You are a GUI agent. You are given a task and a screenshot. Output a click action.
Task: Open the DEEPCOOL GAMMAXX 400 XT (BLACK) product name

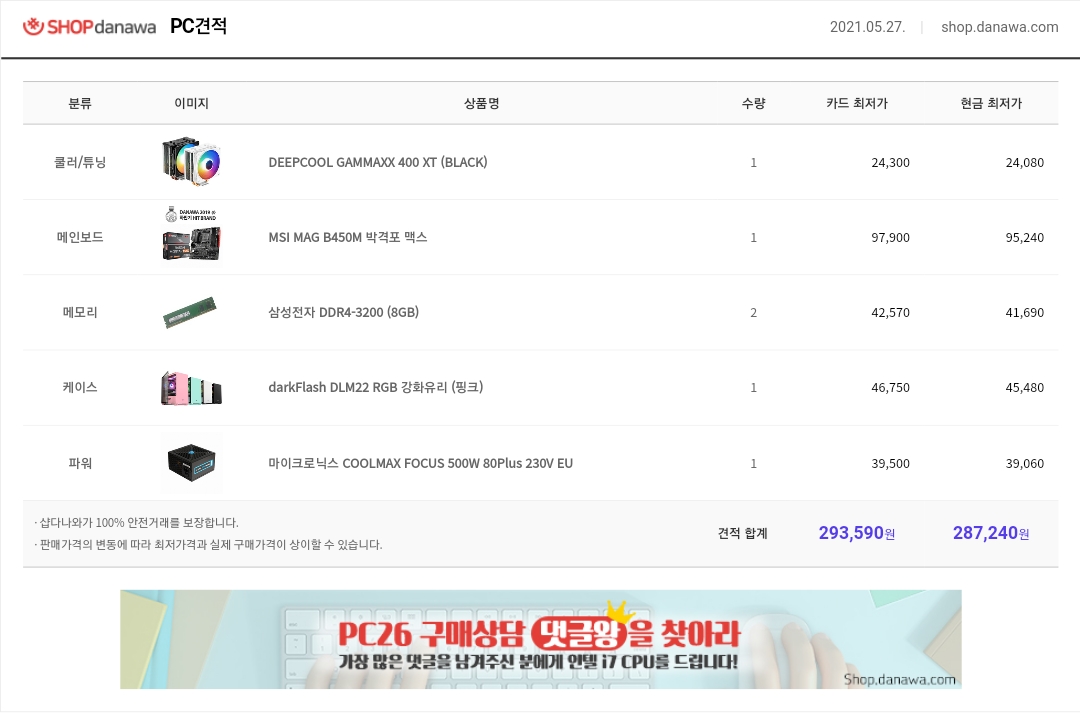(377, 163)
